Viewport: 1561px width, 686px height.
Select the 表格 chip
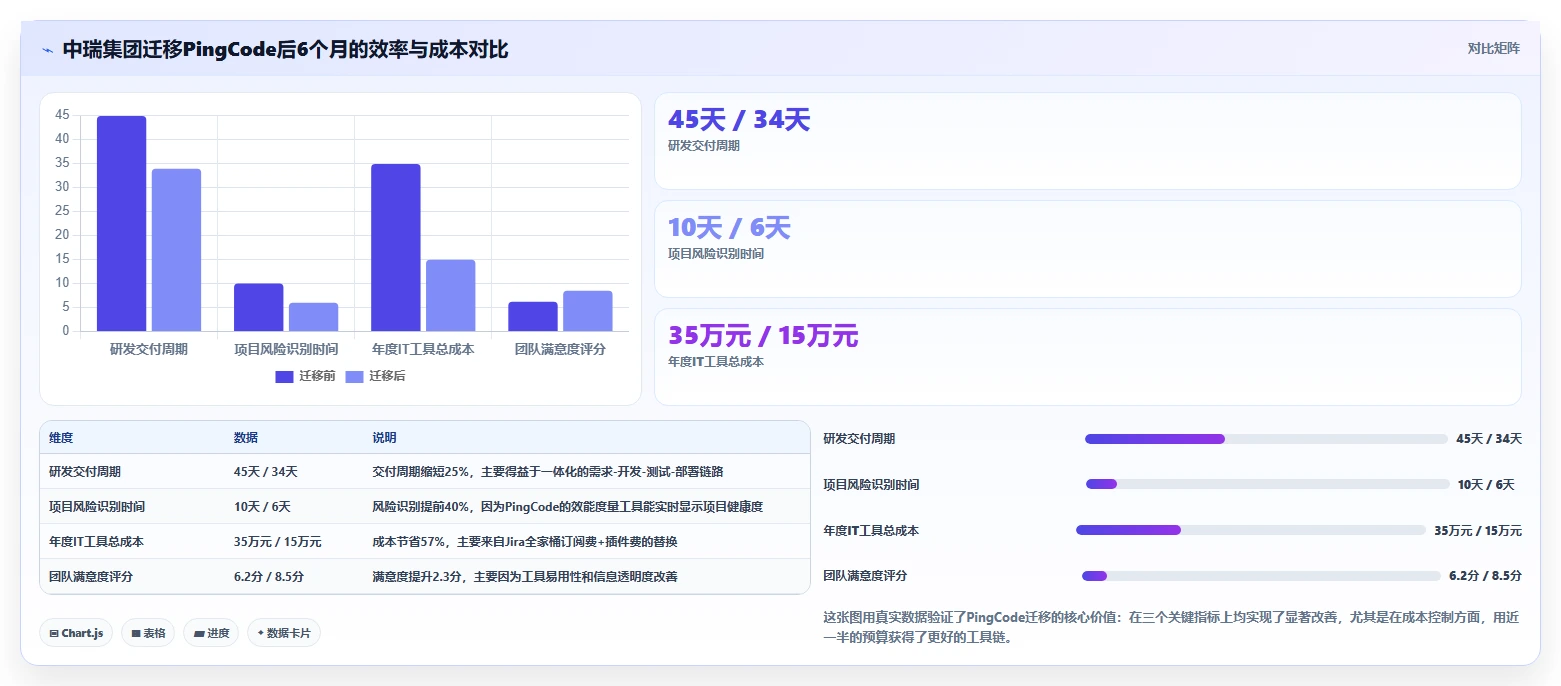tap(148, 633)
